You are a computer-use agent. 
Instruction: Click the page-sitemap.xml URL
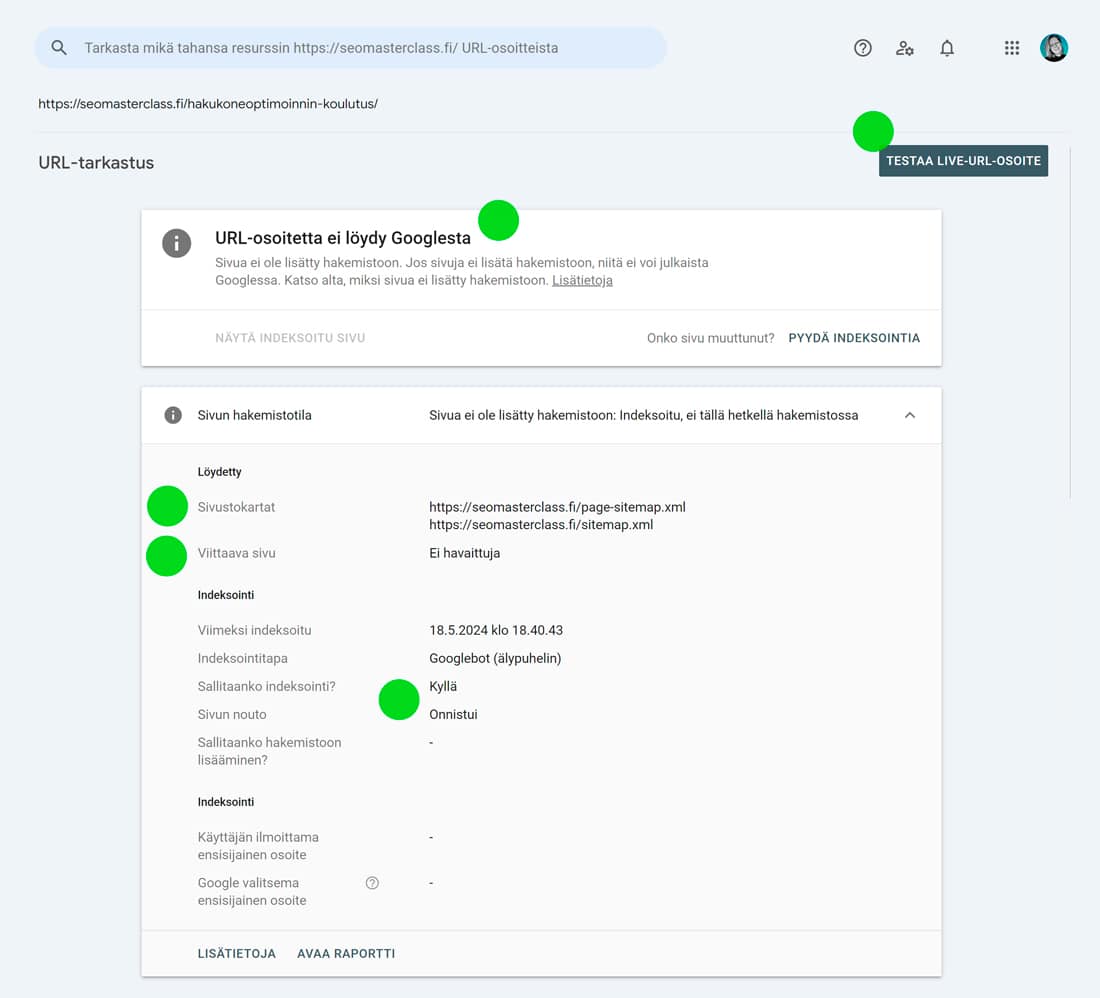point(557,507)
